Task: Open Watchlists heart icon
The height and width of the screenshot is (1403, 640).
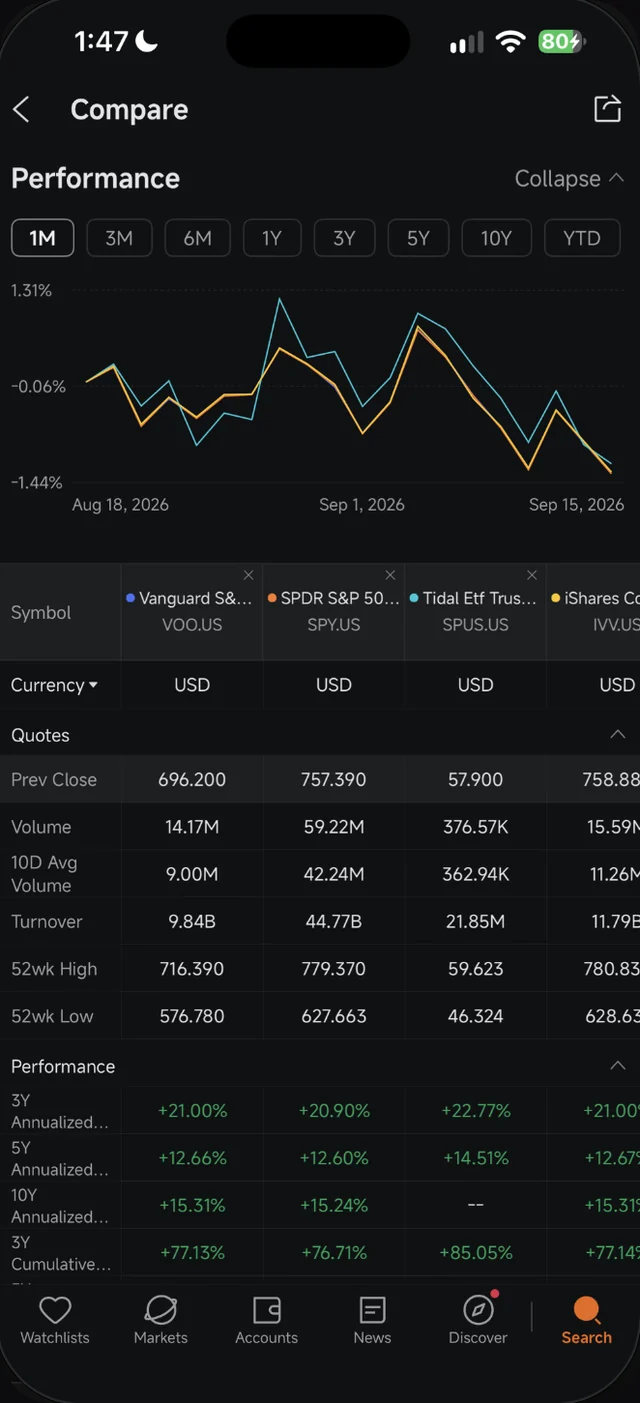Action: 55,1310
